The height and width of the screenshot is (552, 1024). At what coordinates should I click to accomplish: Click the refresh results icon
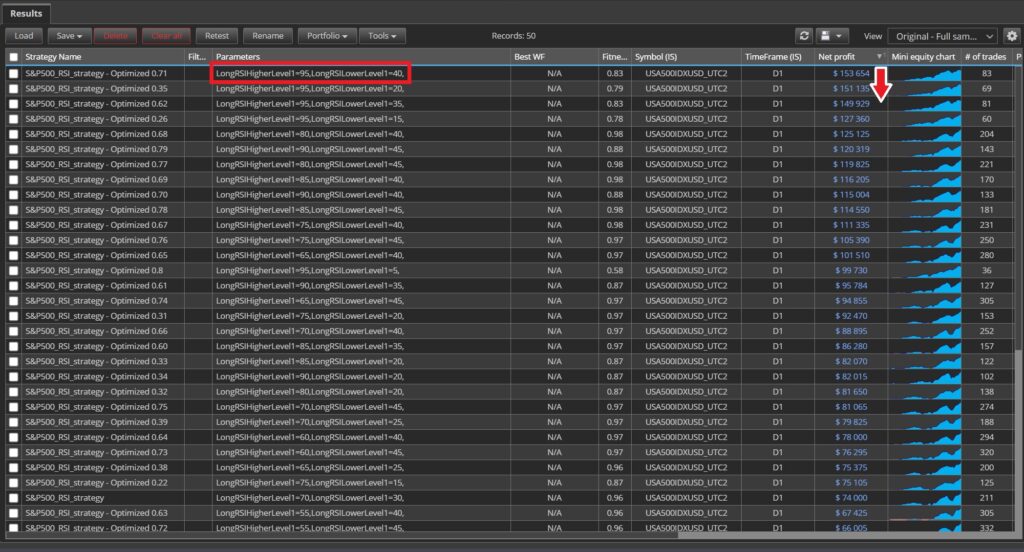tap(803, 36)
